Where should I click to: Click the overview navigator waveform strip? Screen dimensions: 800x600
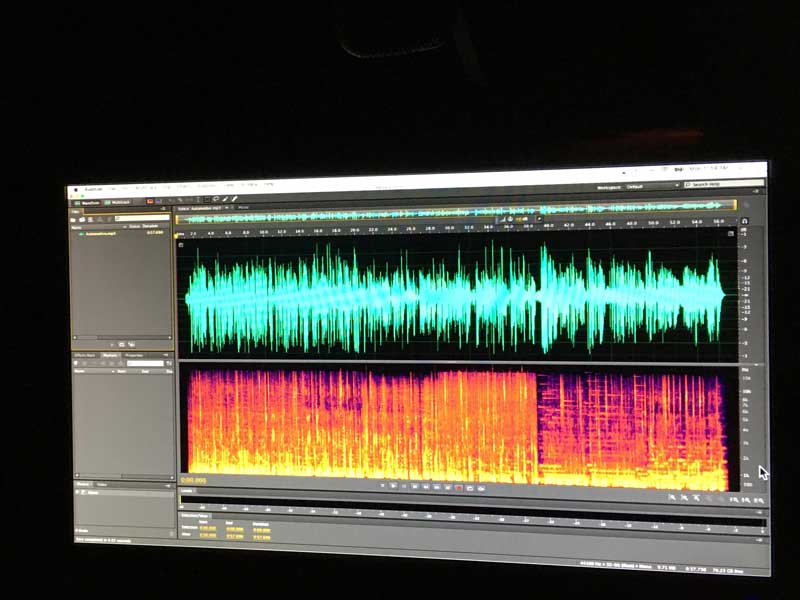(456, 213)
